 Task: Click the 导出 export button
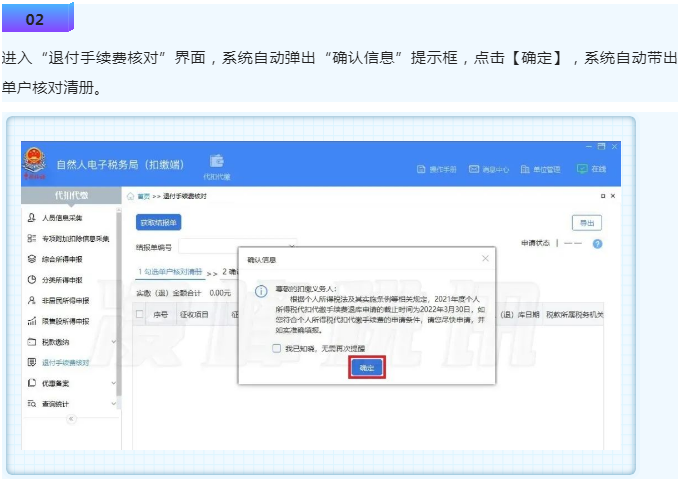tap(587, 223)
